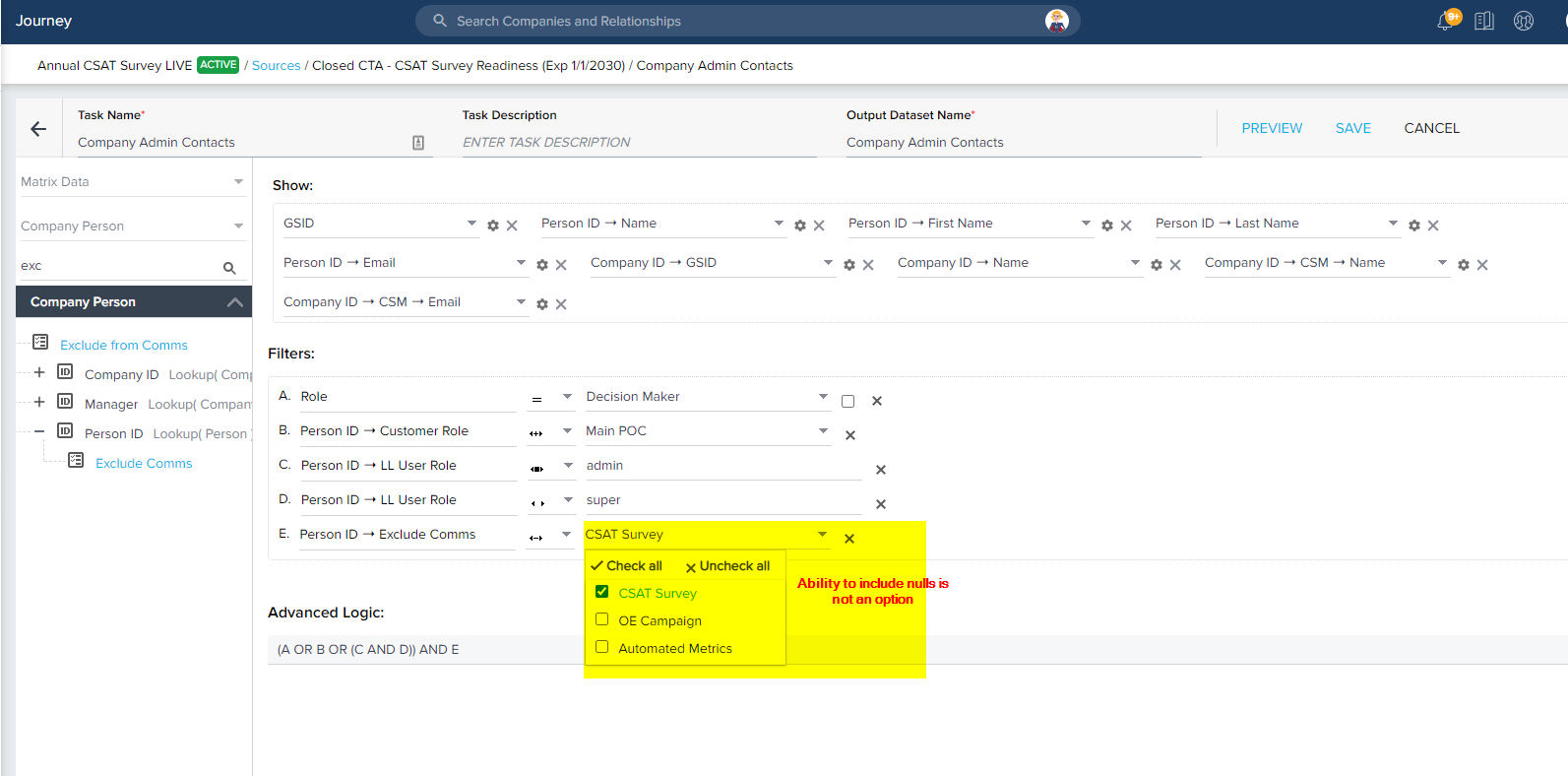This screenshot has height=776, width=1568.
Task: Open settings gear for Person ID Last Name
Action: point(1414,226)
